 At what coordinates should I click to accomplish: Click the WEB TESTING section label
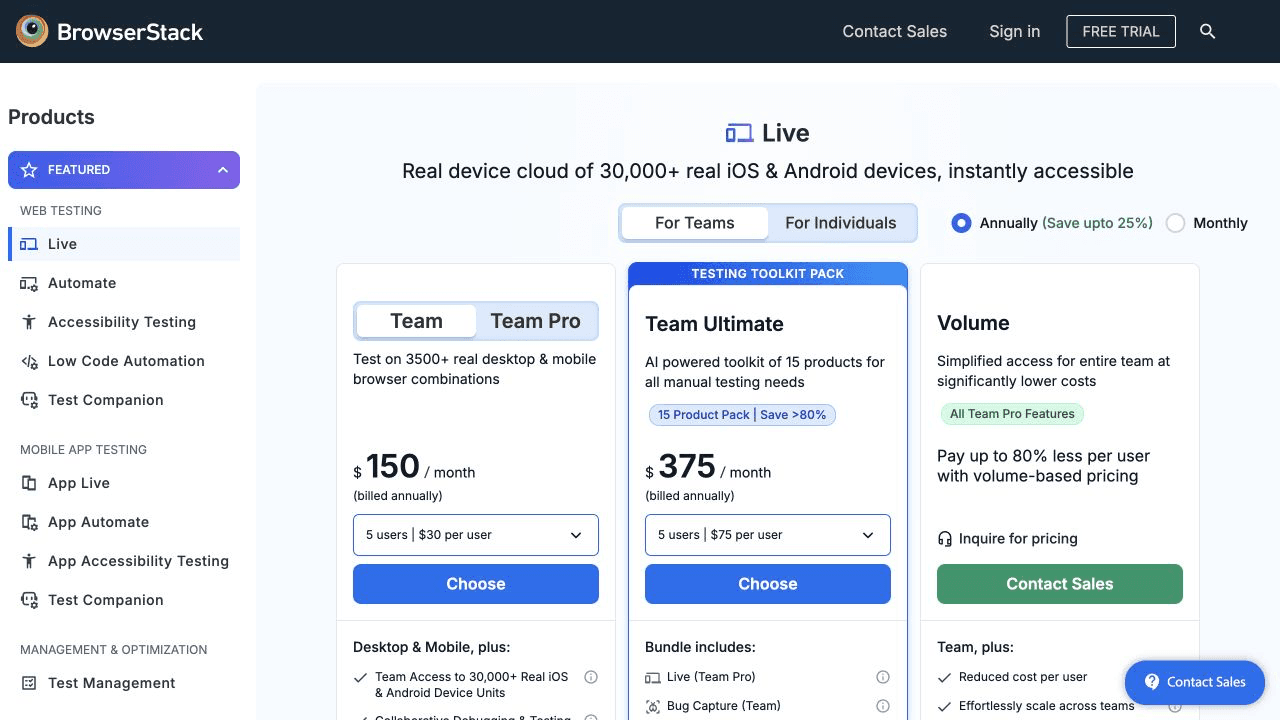point(61,211)
